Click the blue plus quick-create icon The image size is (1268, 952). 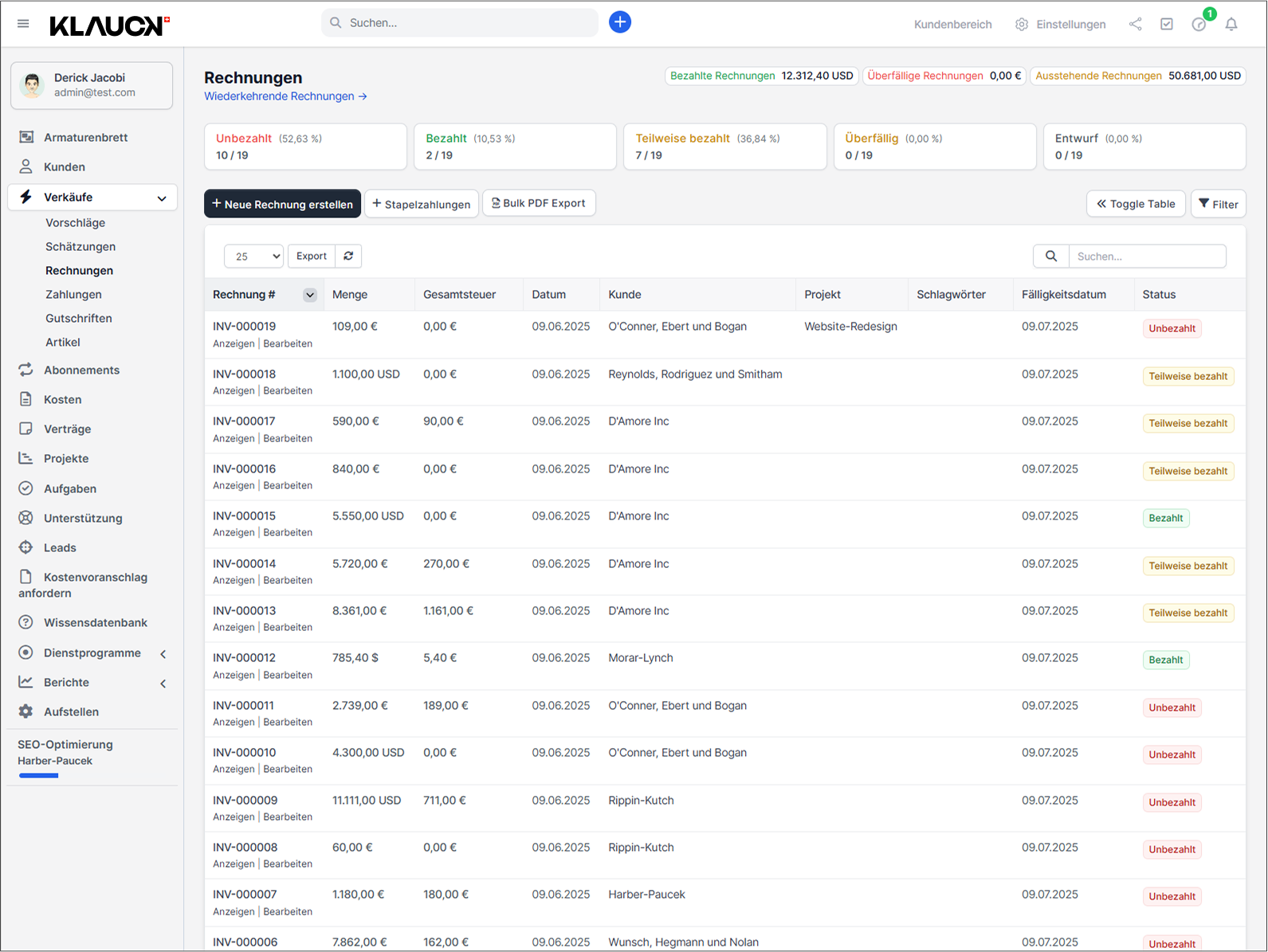(620, 22)
